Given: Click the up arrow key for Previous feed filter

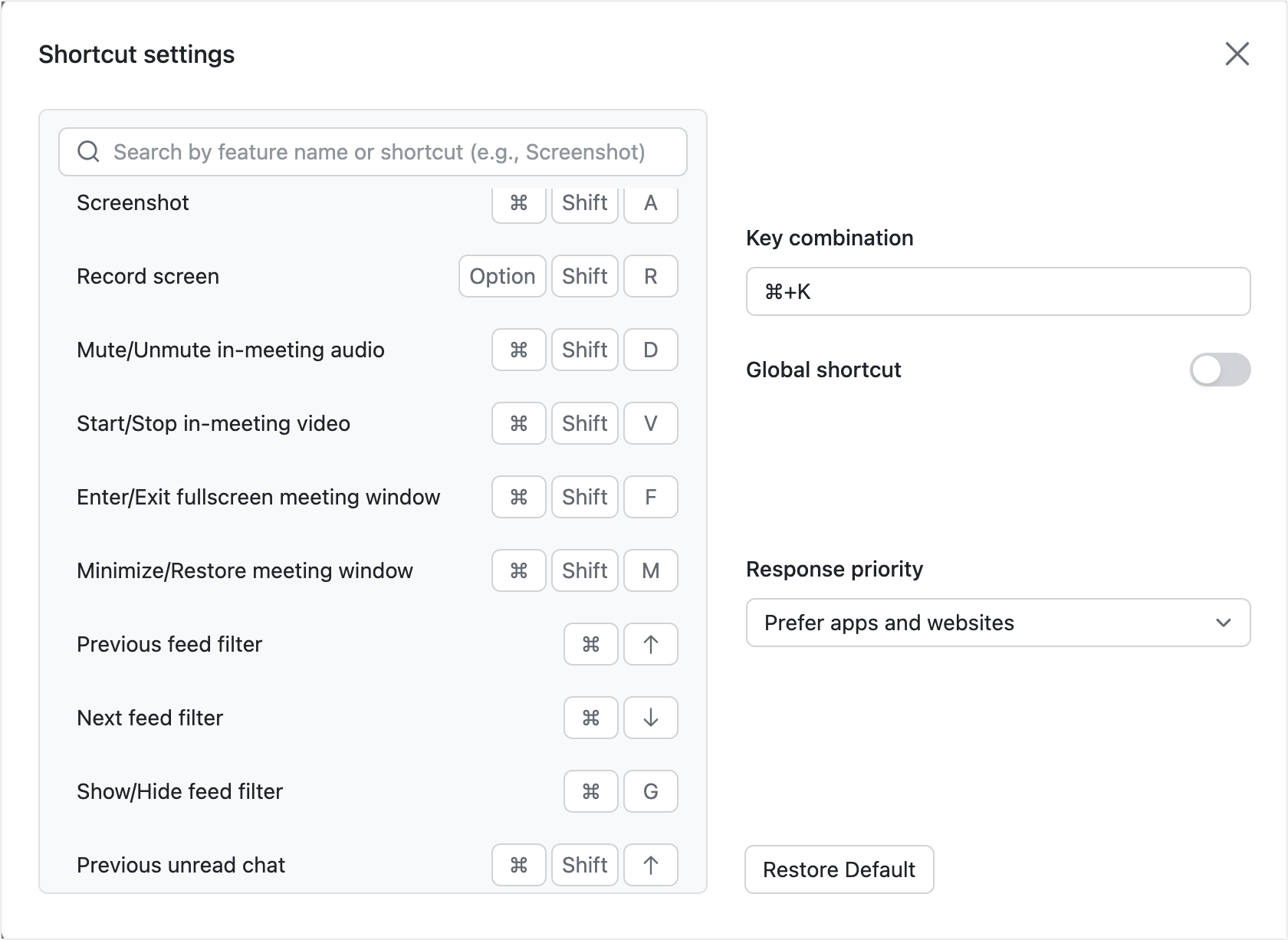Looking at the screenshot, I should 650,644.
